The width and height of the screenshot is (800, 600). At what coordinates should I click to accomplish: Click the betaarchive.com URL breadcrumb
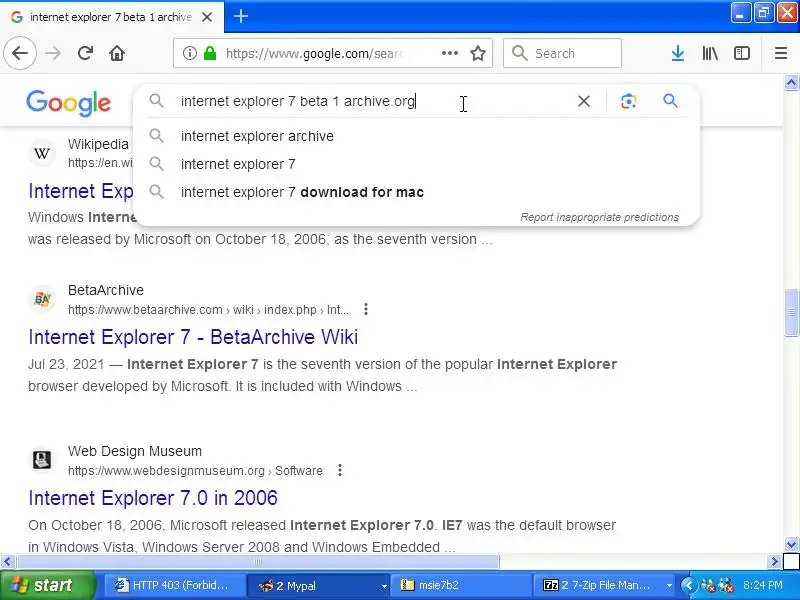208,310
